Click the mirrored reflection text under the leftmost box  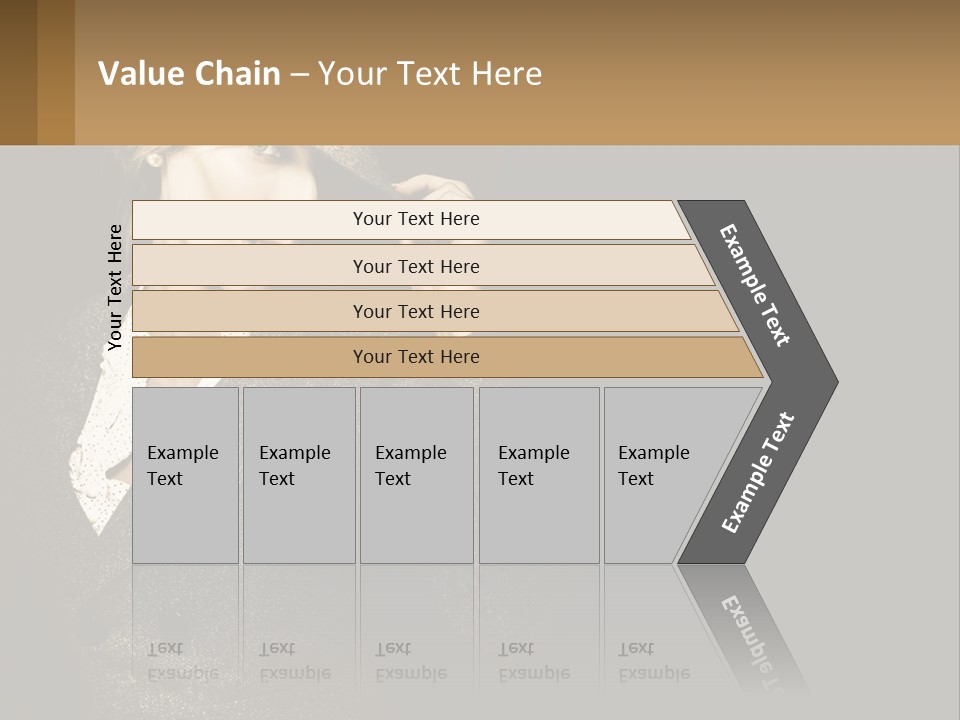pyautogui.click(x=182, y=660)
